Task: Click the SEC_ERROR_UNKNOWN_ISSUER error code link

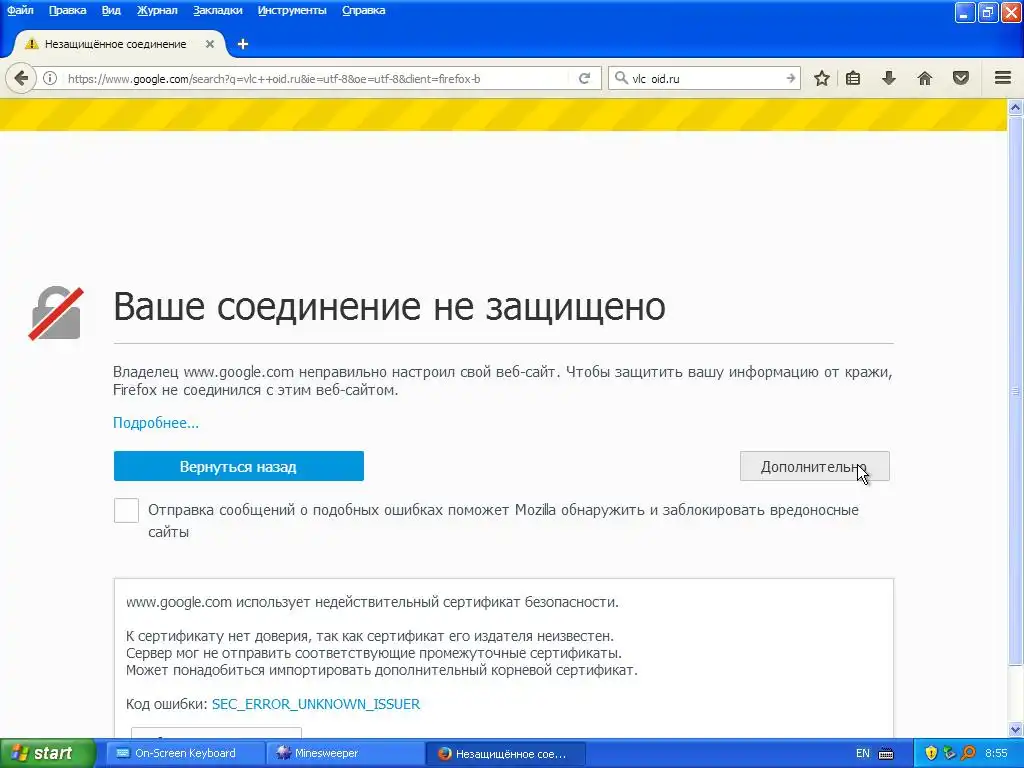Action: 316,704
